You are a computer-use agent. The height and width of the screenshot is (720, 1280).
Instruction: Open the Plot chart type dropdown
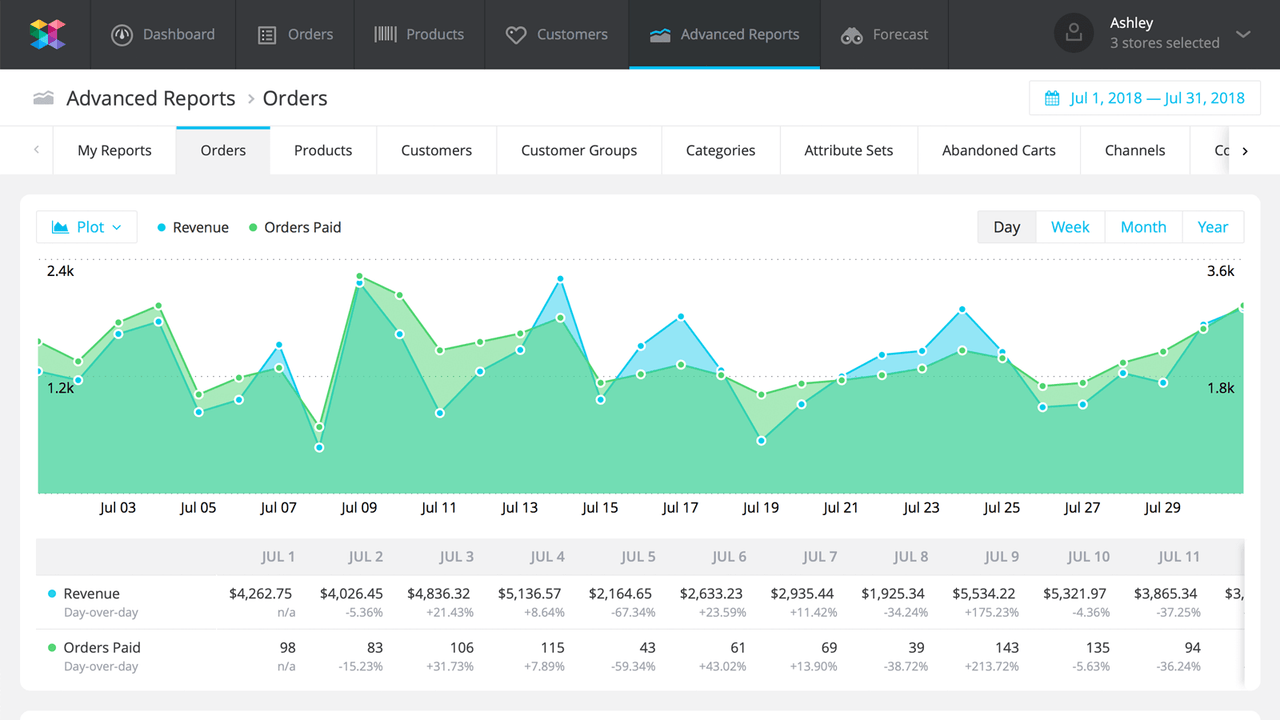(86, 227)
